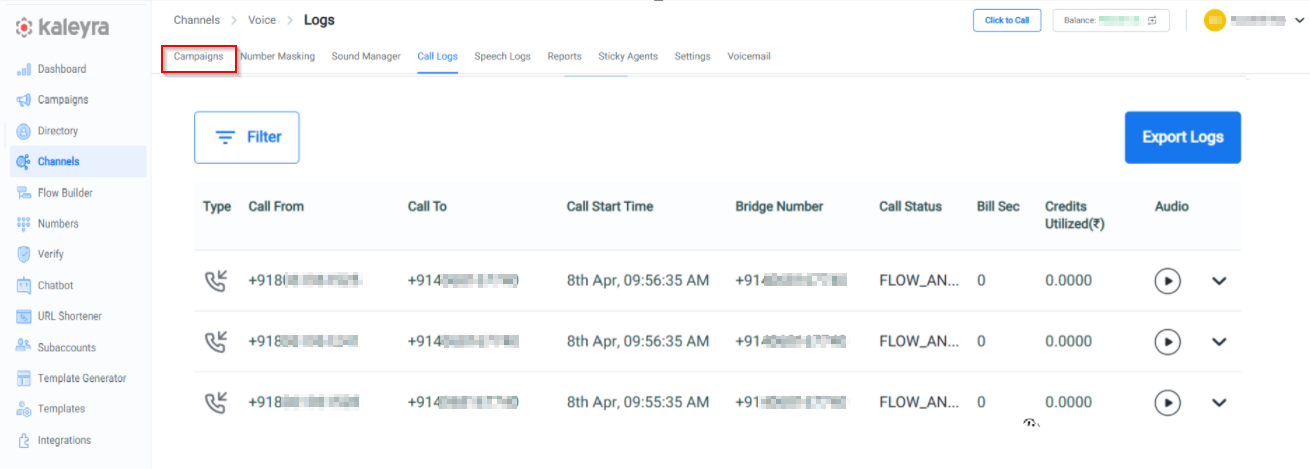Click the 8th Apr, 09:55:35 AM timestamp
1310x469 pixels.
click(x=638, y=403)
